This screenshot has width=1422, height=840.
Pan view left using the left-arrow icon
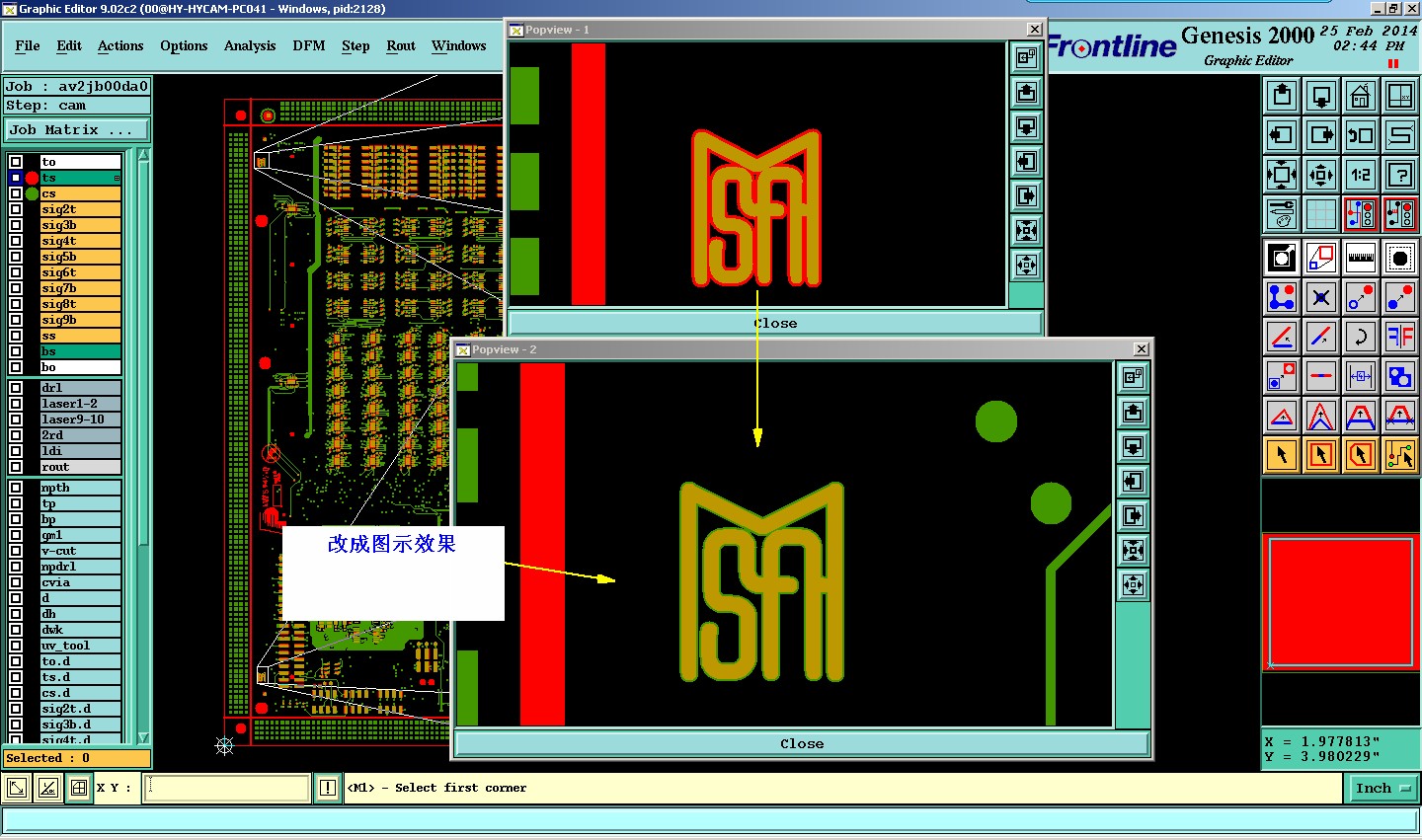coord(1282,134)
